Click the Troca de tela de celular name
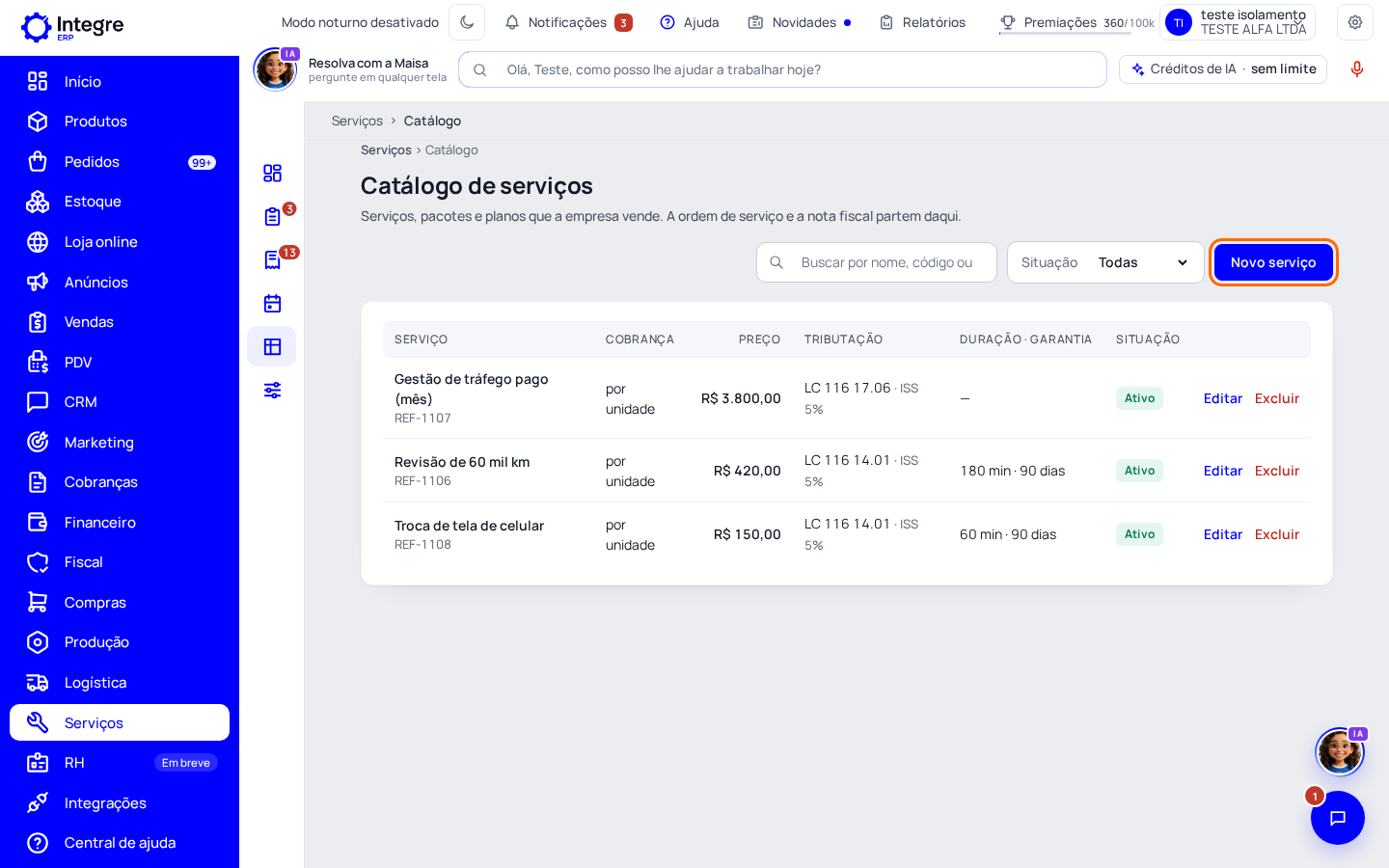The width and height of the screenshot is (1389, 868). click(x=469, y=526)
